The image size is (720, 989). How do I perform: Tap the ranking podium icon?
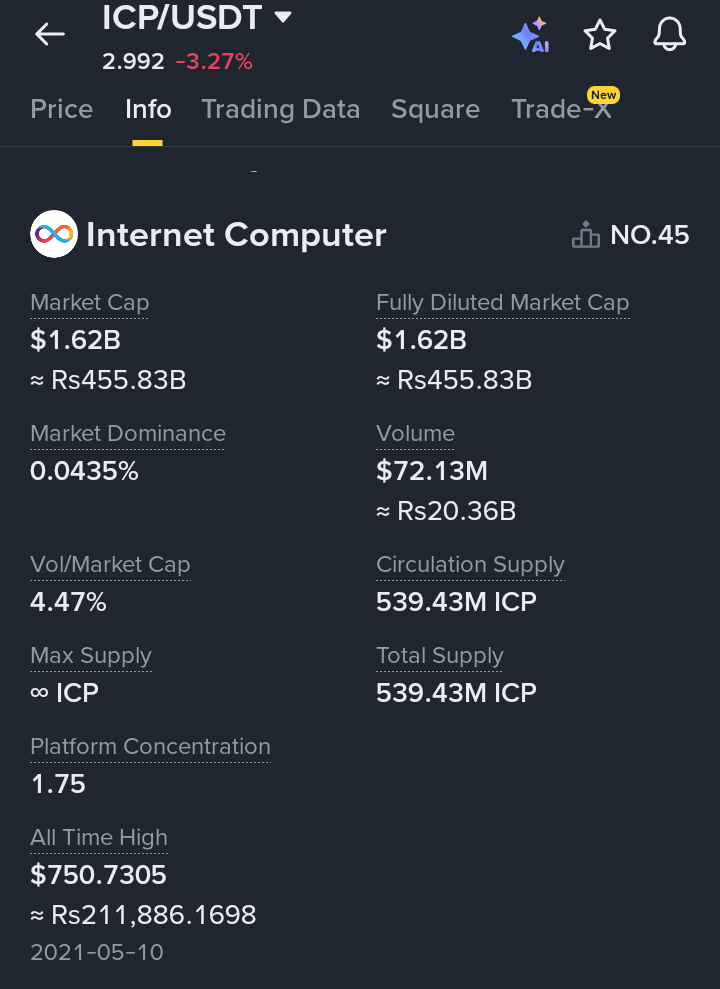(x=585, y=236)
